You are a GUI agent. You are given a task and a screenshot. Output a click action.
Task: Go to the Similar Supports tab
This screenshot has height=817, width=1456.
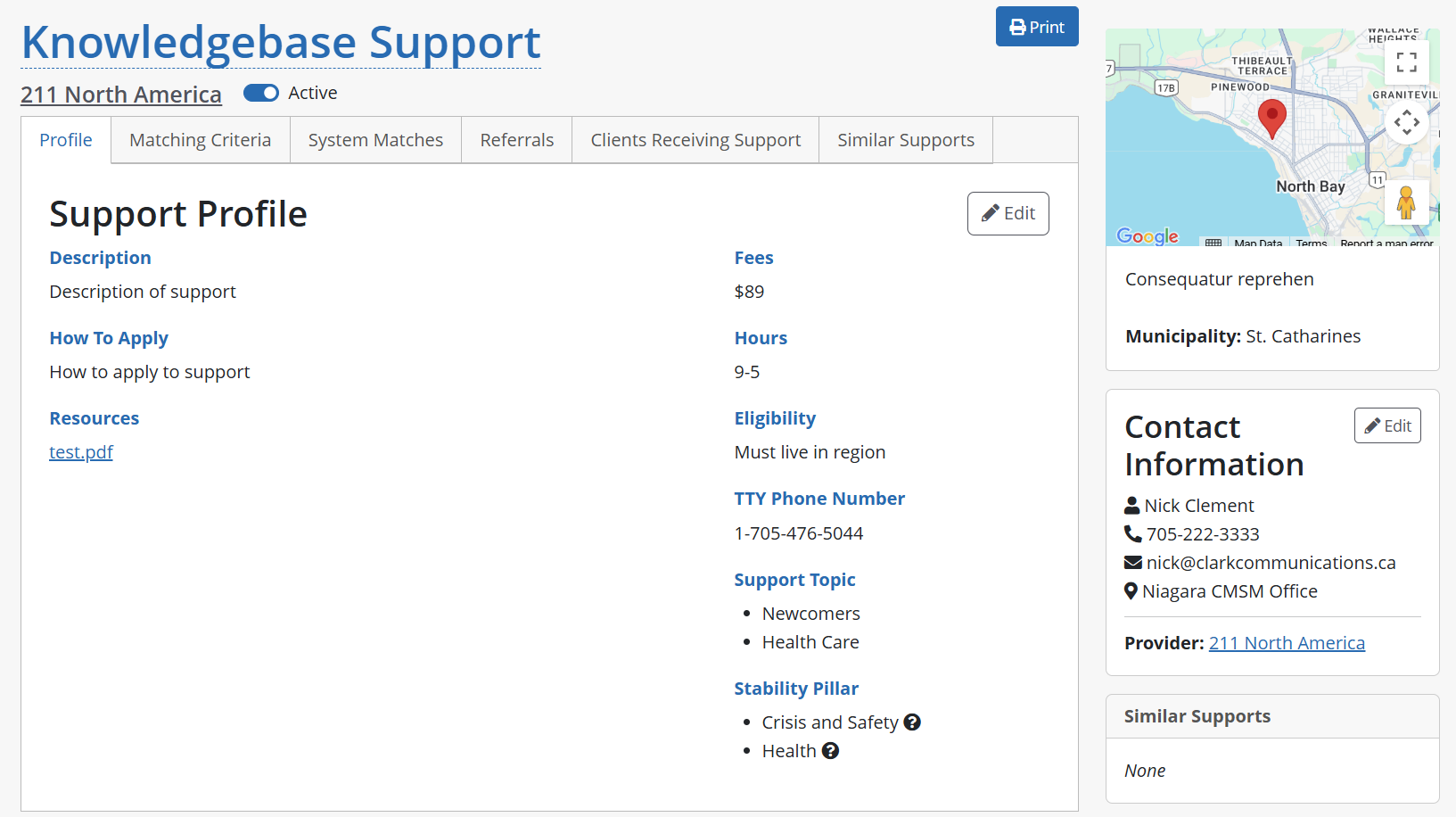(x=905, y=140)
